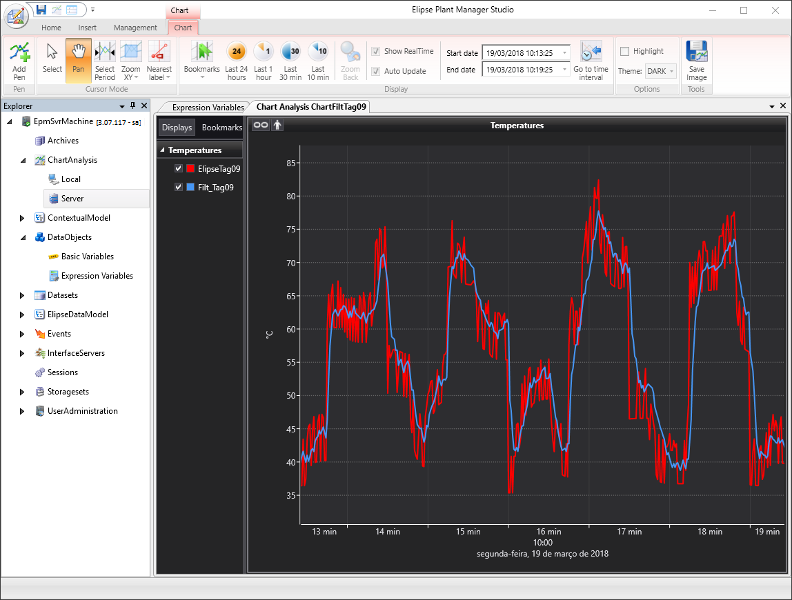Collapse the EpmSvrMachine tree node

pyautogui.click(x=10, y=121)
